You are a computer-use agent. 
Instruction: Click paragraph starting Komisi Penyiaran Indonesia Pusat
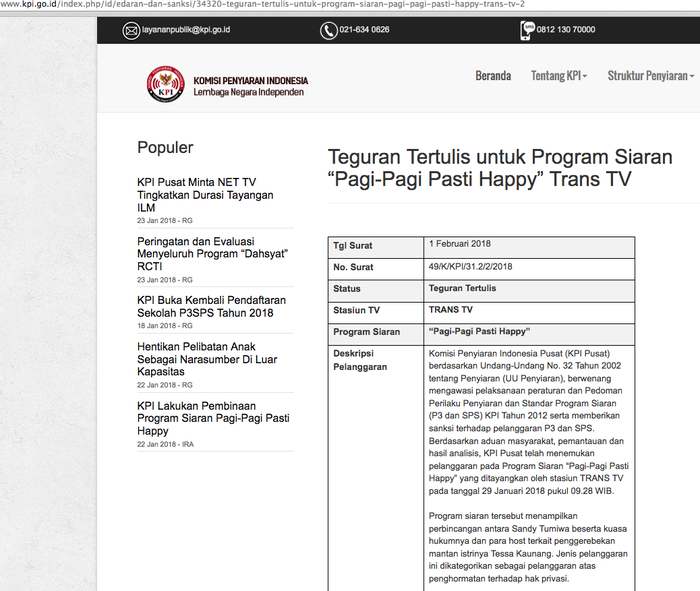529,422
